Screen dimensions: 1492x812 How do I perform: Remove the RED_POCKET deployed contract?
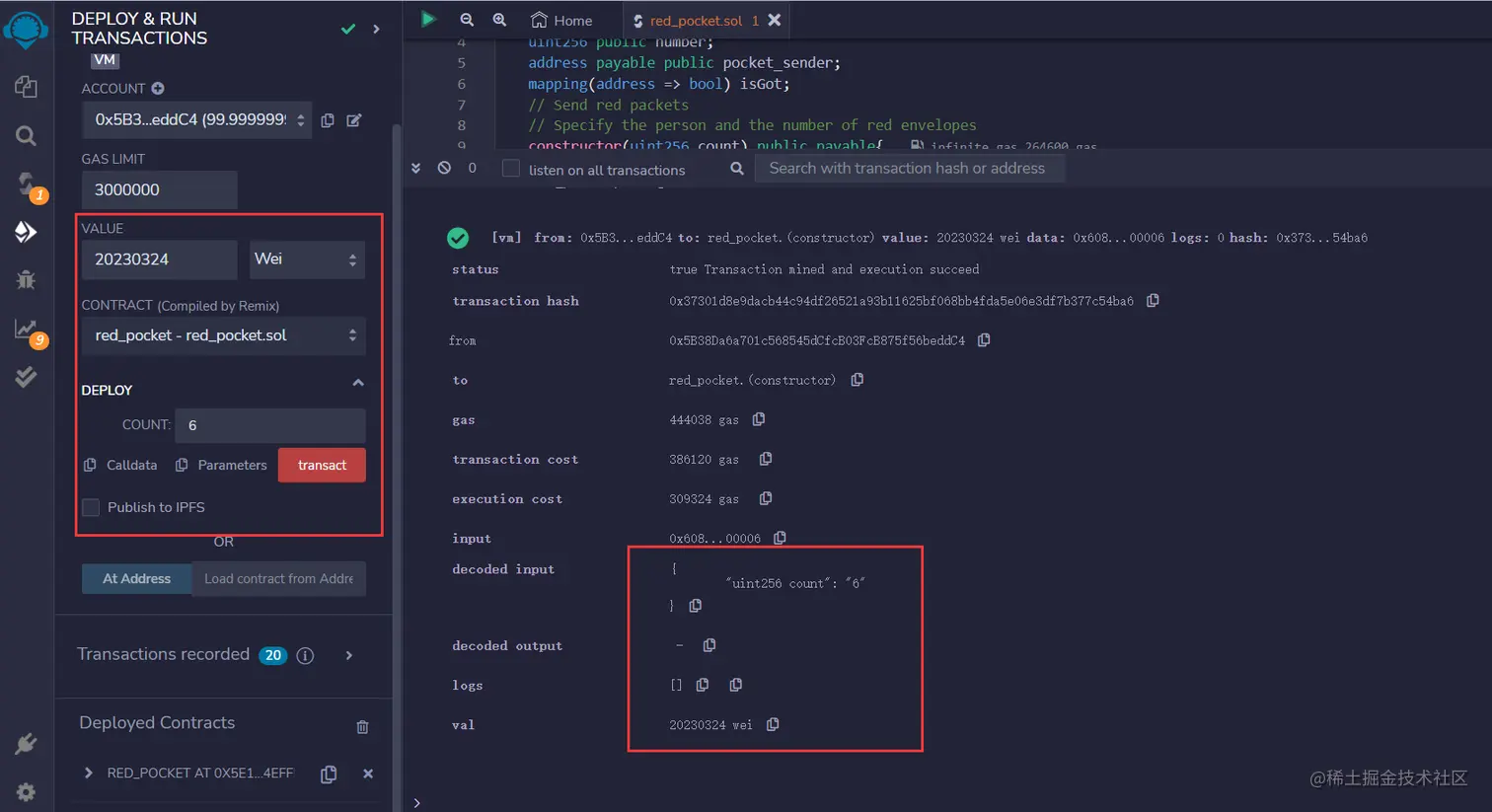point(368,774)
